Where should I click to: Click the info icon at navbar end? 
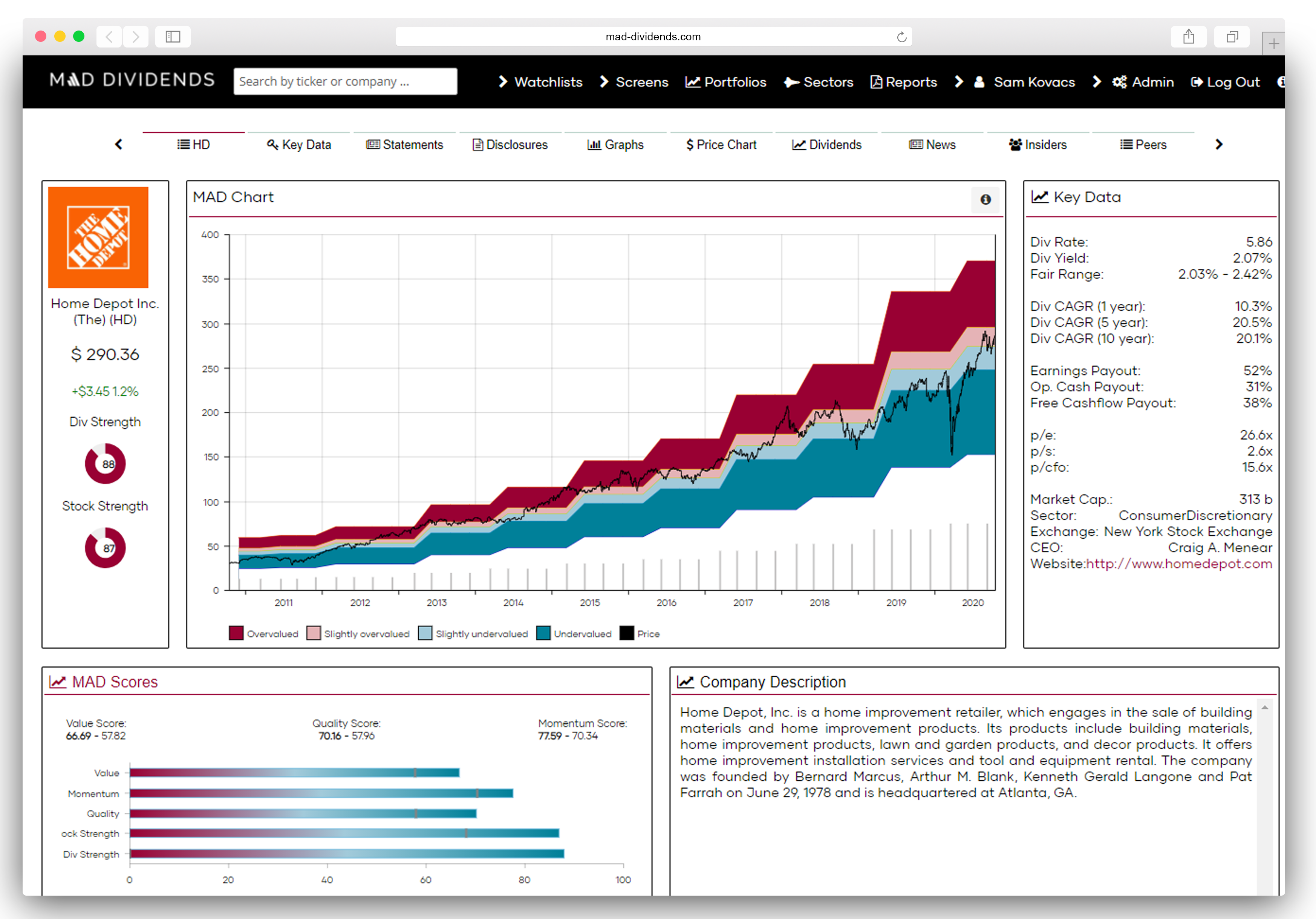coord(1281,82)
